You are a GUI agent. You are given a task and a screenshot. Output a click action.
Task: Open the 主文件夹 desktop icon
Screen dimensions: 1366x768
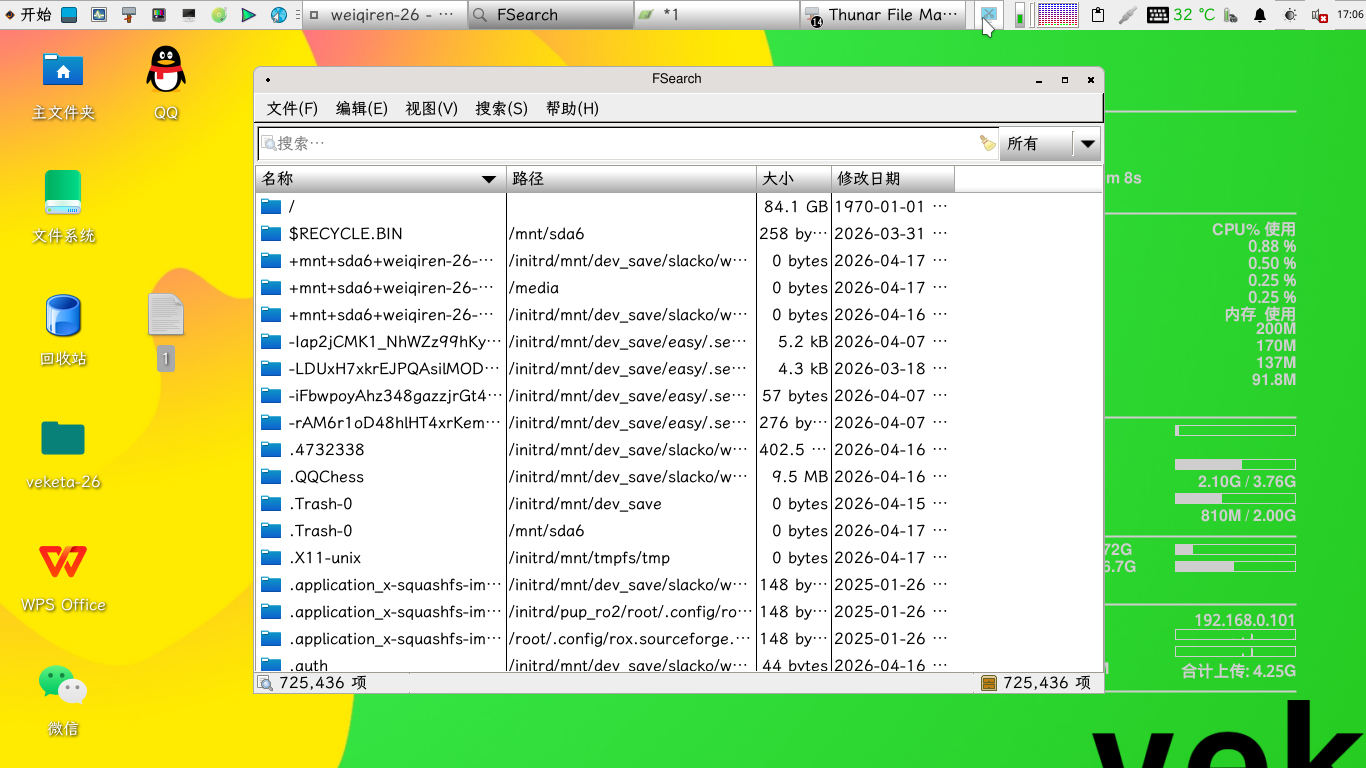(63, 84)
